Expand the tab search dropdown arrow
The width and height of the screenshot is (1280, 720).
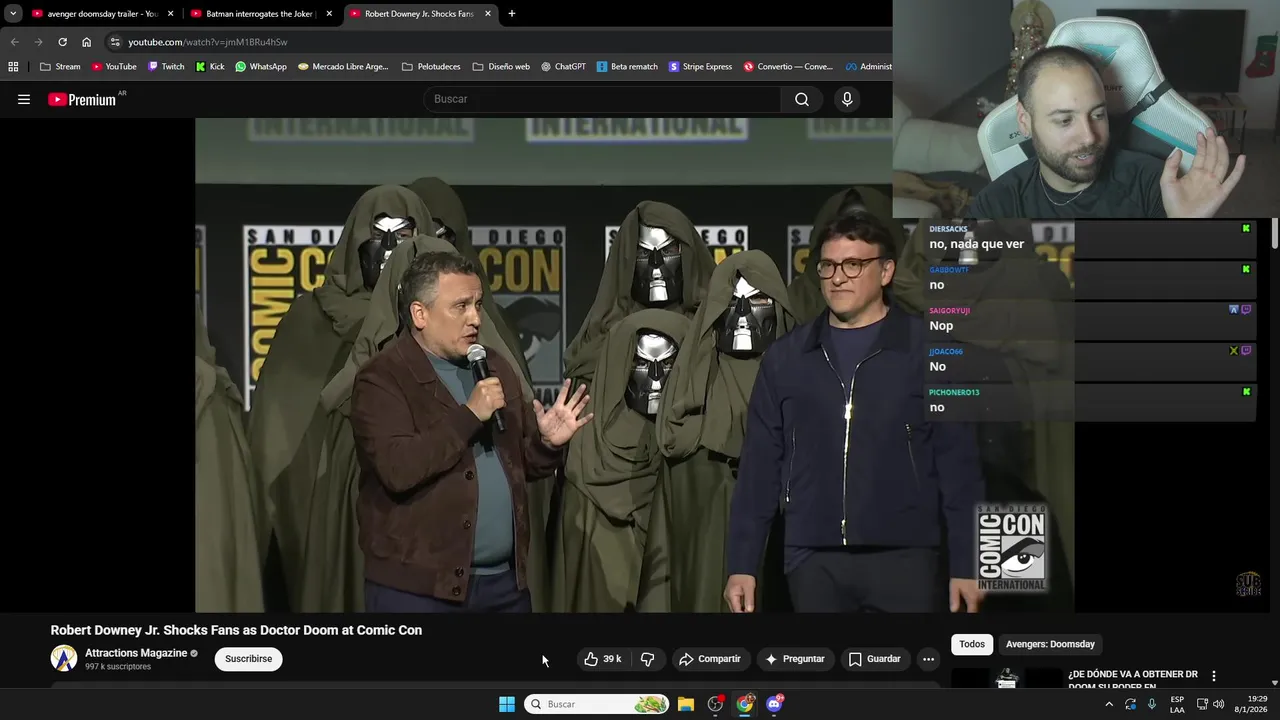point(13,14)
